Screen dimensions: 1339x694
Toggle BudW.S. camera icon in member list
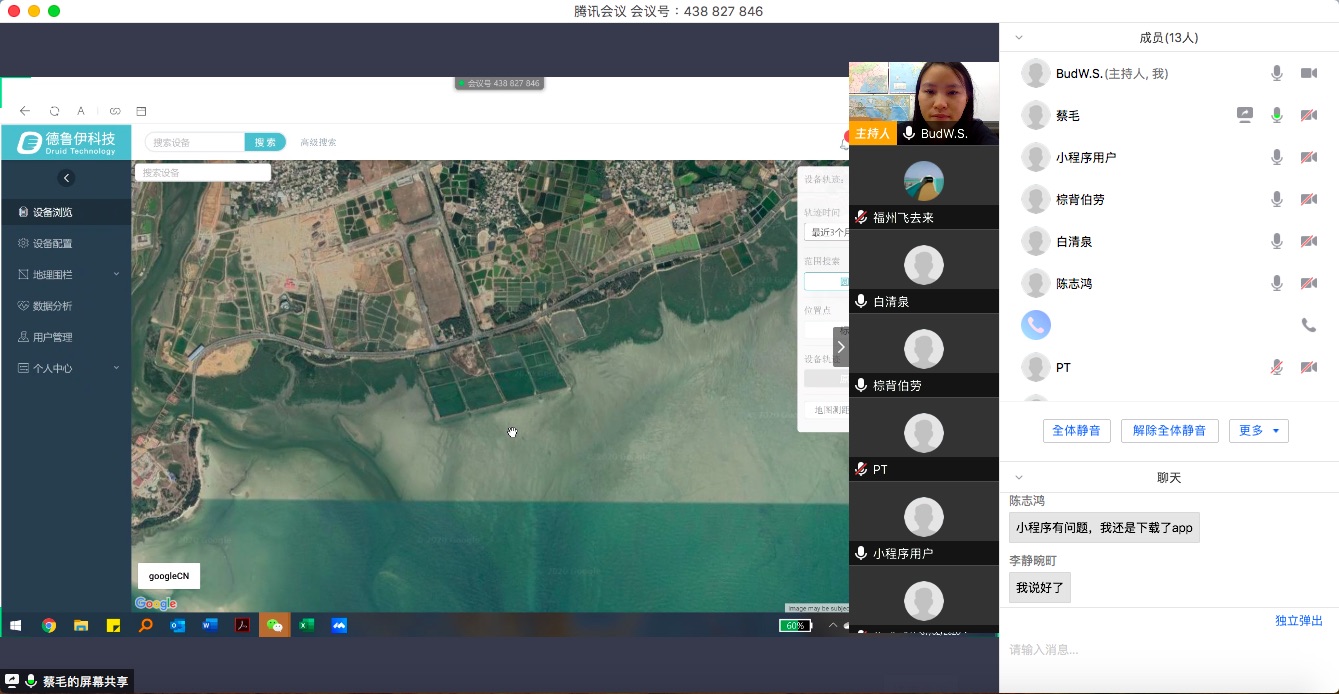point(1308,73)
